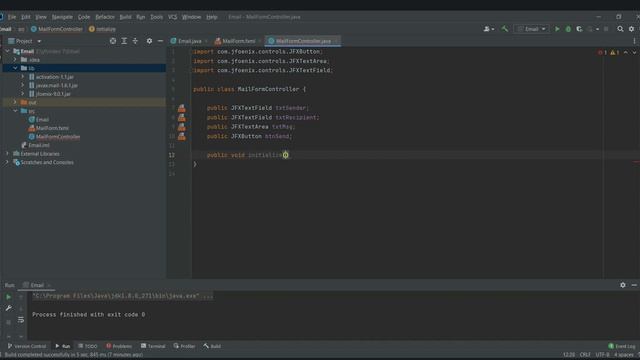Expand jfoenix-8.0.1.jar node
The image size is (640, 360).
[23, 94]
